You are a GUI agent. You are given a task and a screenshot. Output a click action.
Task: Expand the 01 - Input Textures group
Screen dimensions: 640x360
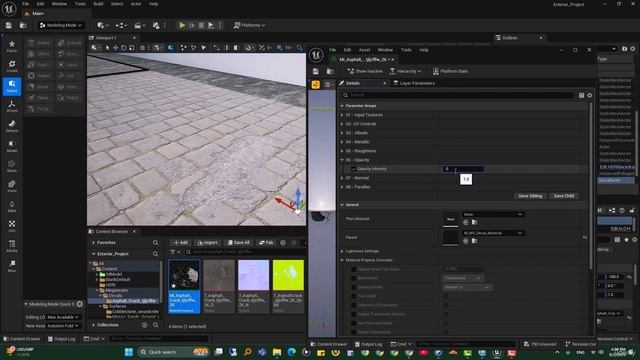click(x=342, y=115)
